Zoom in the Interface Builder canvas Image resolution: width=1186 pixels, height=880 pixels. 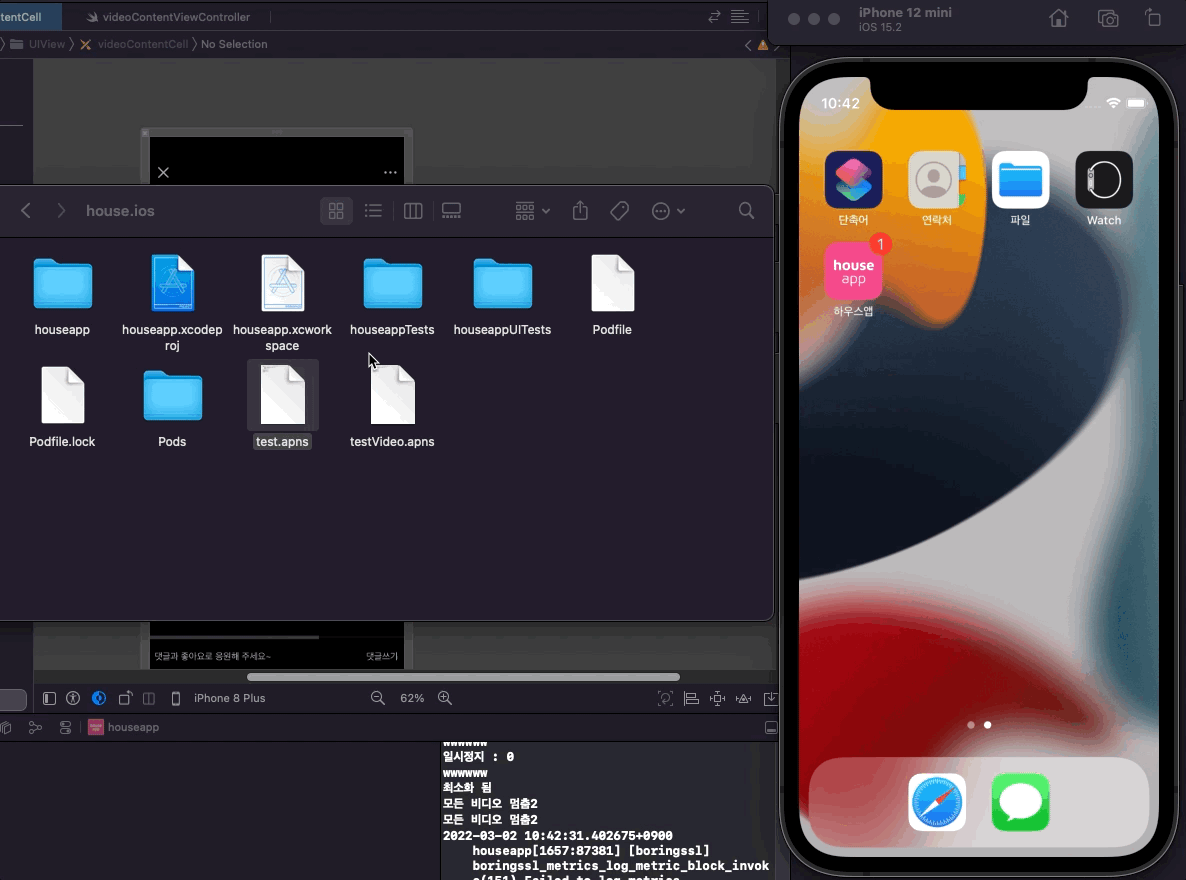point(445,698)
